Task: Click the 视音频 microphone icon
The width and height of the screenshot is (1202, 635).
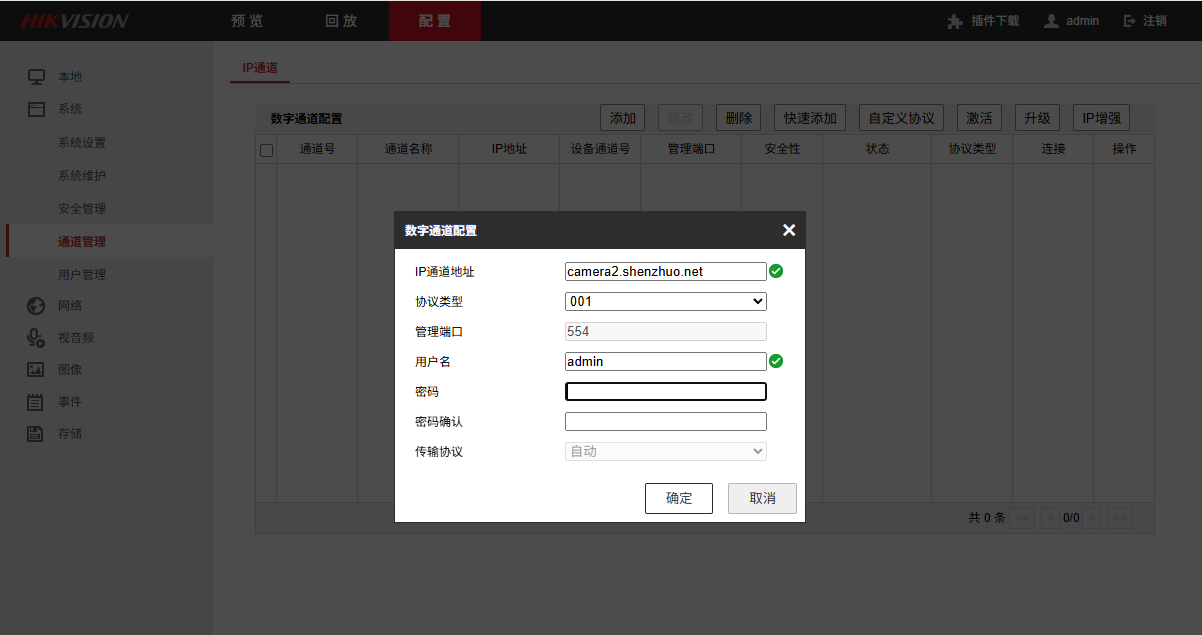Action: pyautogui.click(x=36, y=338)
